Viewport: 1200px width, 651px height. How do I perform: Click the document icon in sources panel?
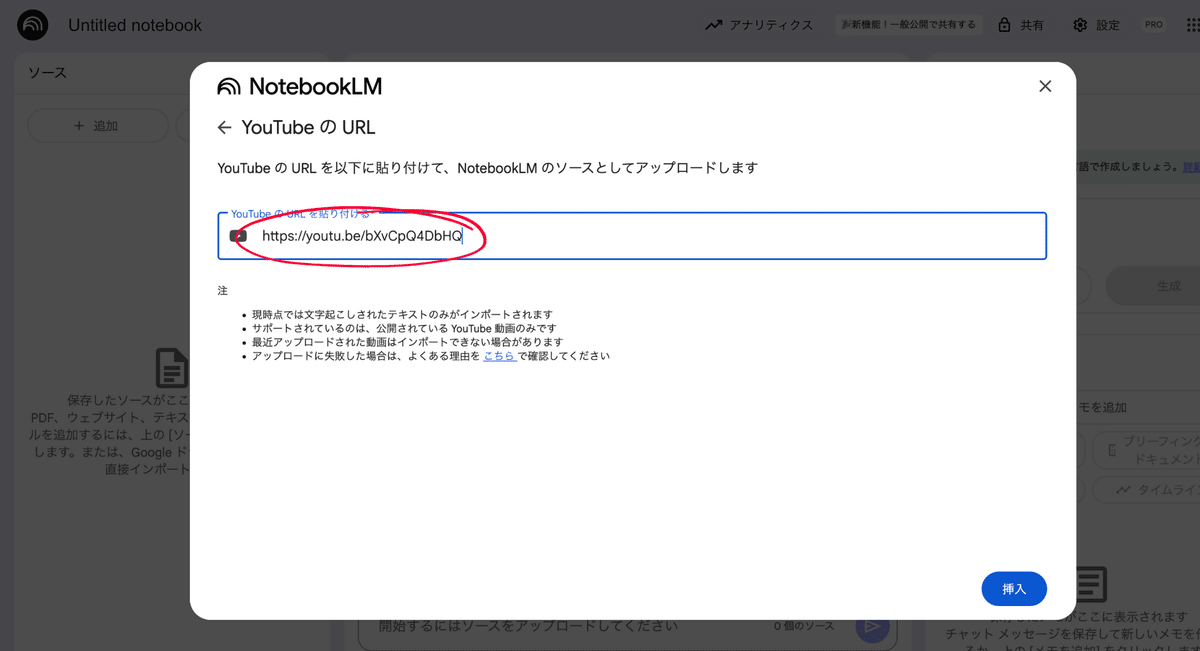click(x=171, y=368)
